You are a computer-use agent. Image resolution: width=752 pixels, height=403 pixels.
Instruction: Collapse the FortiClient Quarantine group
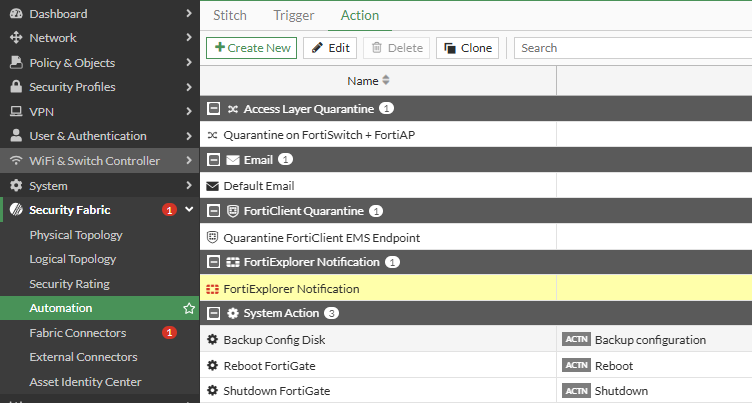pos(213,211)
